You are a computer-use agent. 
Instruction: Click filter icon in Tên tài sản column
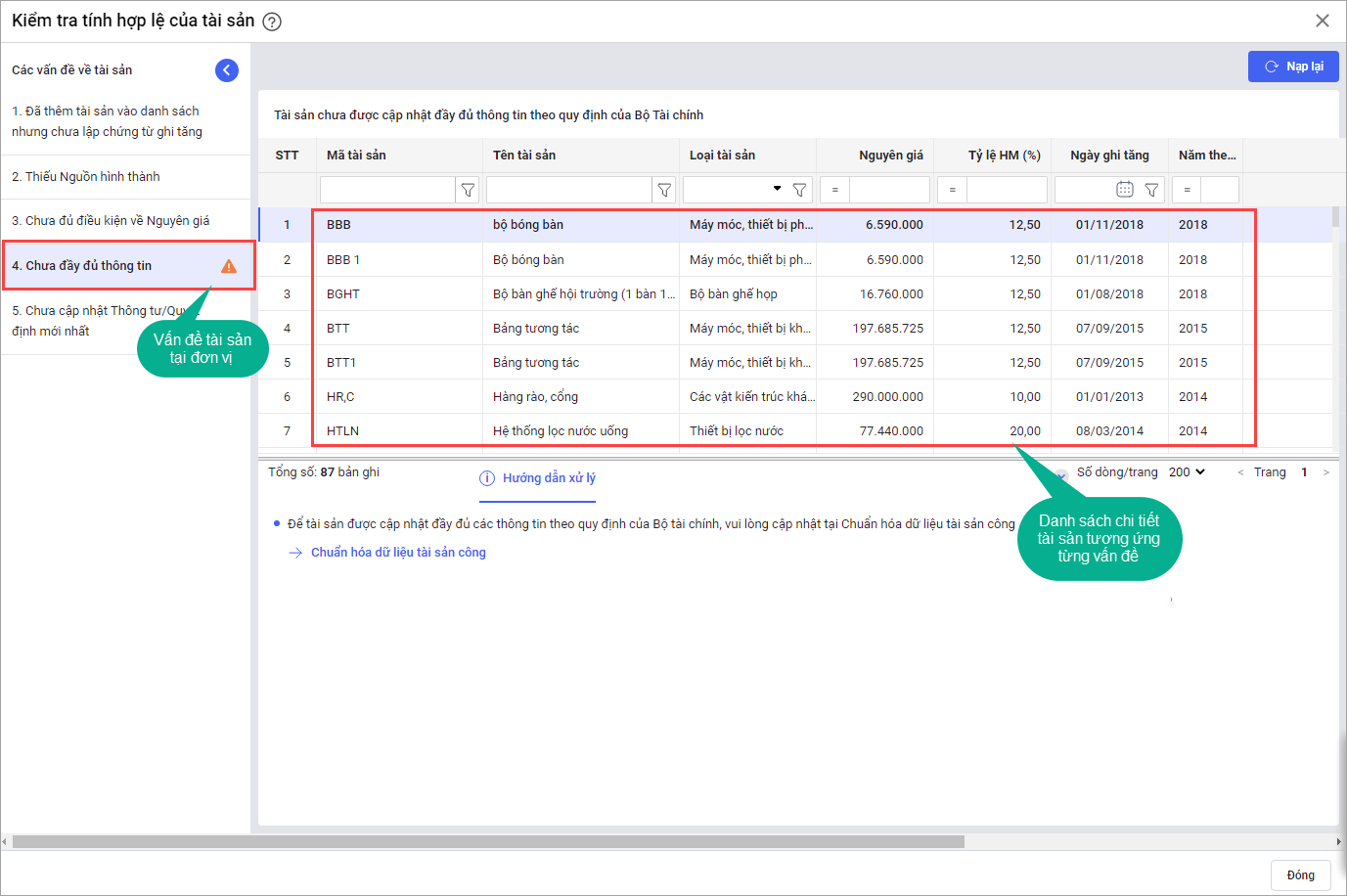[664, 190]
